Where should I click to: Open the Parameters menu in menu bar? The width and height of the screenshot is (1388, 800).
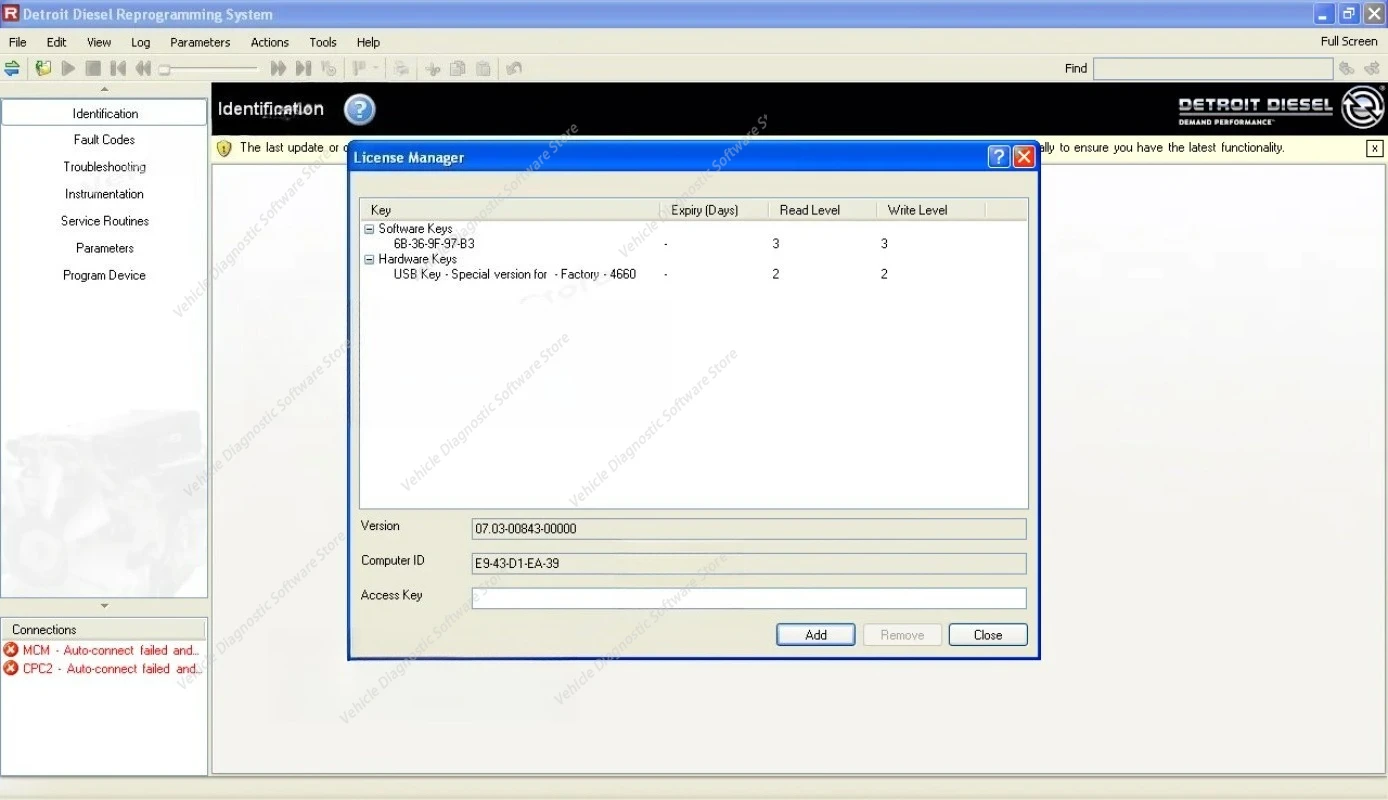(200, 42)
